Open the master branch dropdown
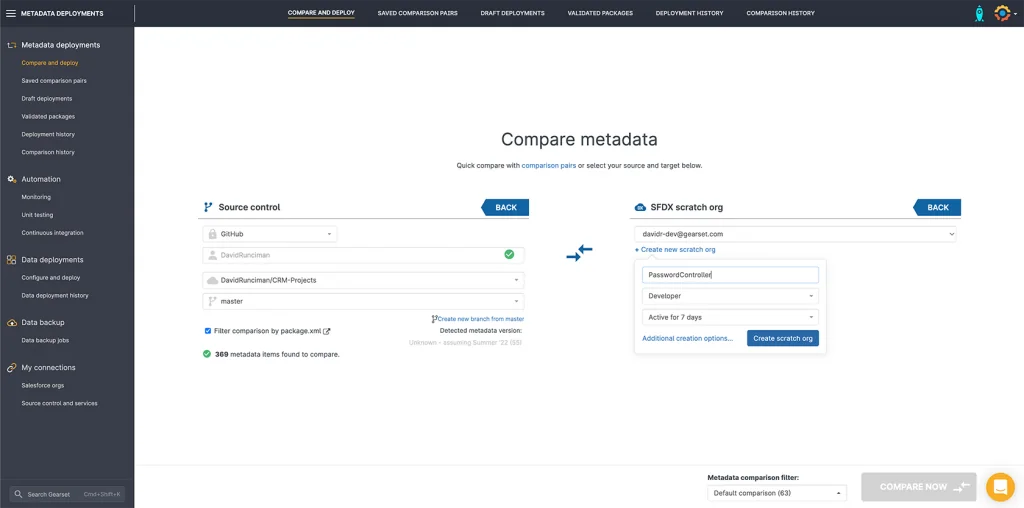 [x=363, y=301]
